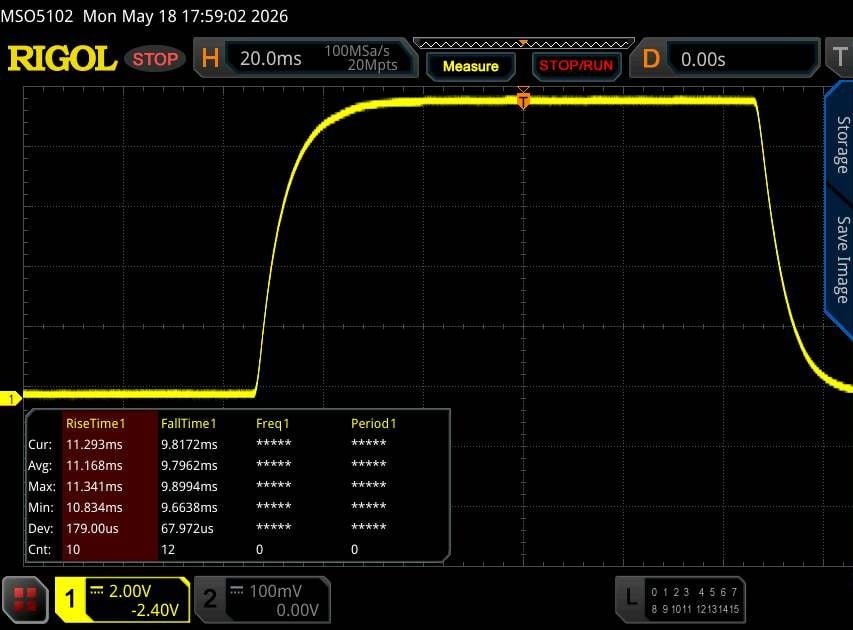Click the Measure button
The height and width of the screenshot is (630, 853).
pos(471,66)
